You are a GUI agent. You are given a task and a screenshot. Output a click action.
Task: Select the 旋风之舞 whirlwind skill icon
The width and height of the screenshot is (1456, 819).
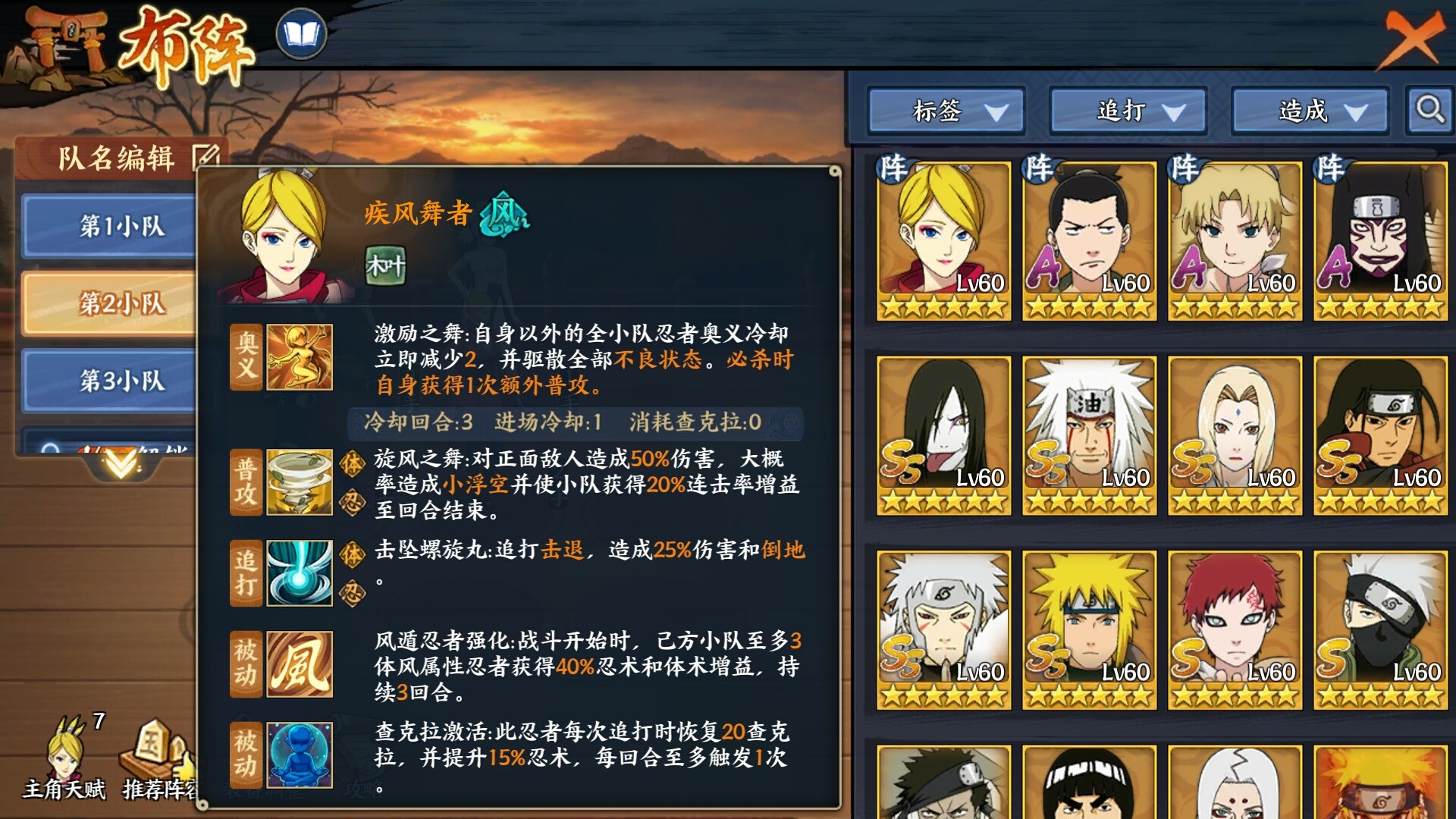pos(300,482)
